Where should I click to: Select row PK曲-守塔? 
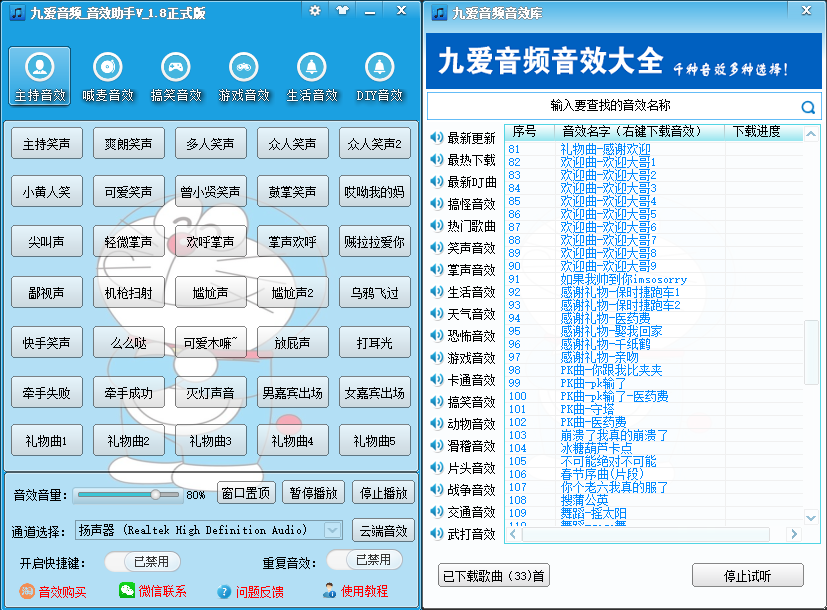click(654, 409)
